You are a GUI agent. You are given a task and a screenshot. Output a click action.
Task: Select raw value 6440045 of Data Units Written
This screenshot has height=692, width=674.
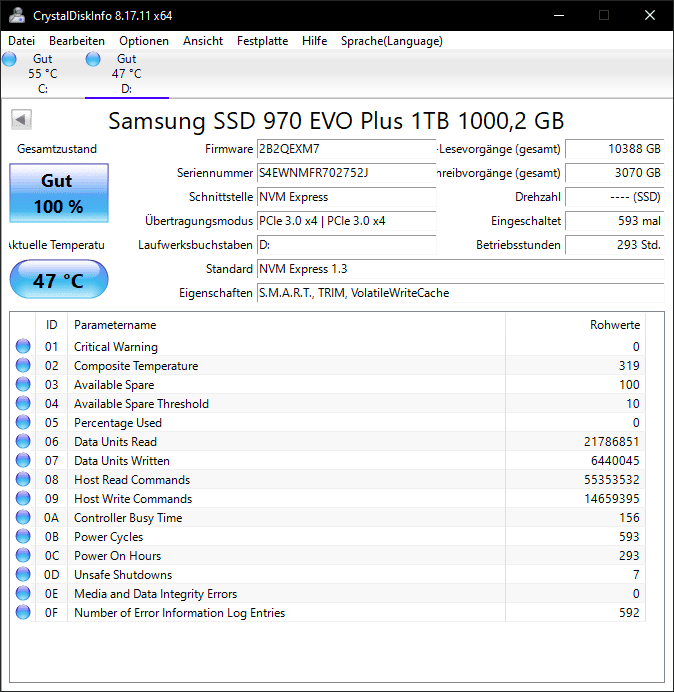coord(615,460)
